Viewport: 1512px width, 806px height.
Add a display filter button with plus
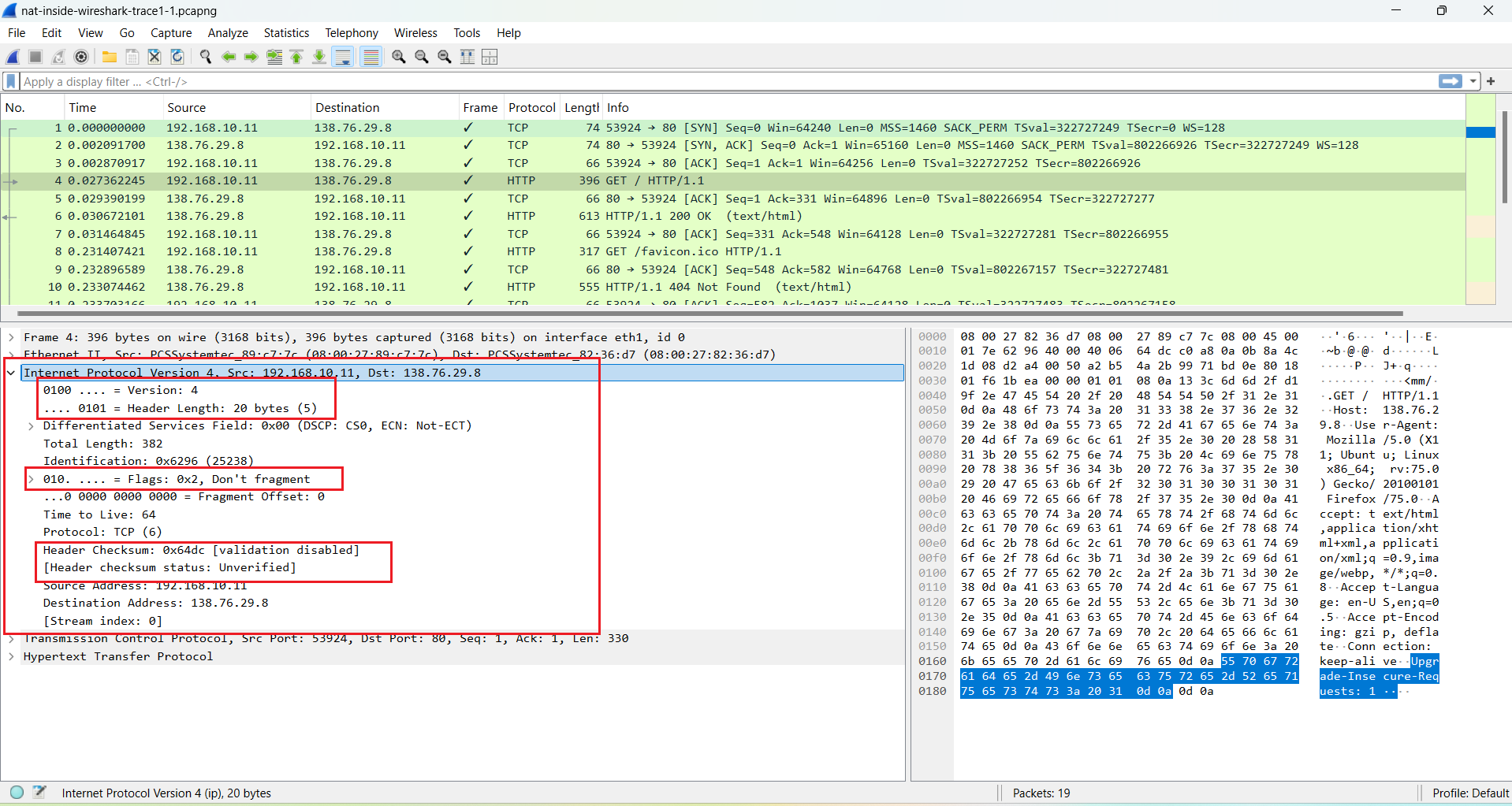(x=1491, y=81)
